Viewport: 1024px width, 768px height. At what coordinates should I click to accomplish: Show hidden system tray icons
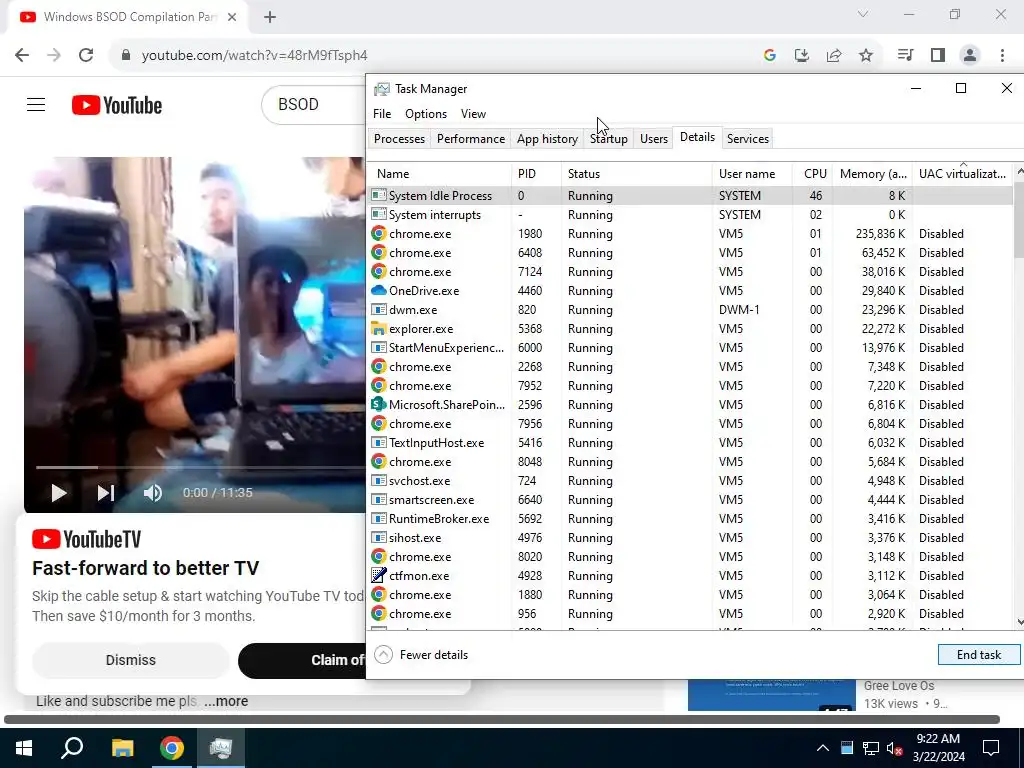point(823,748)
